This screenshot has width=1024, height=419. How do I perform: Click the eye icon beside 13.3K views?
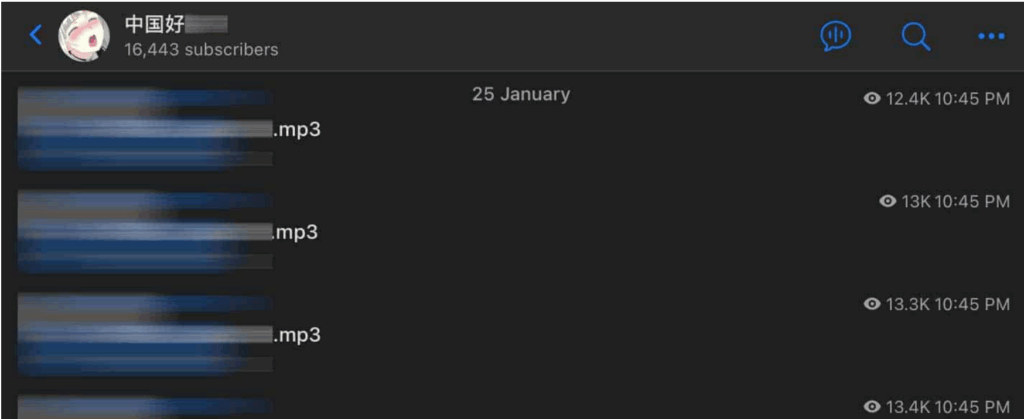872,304
